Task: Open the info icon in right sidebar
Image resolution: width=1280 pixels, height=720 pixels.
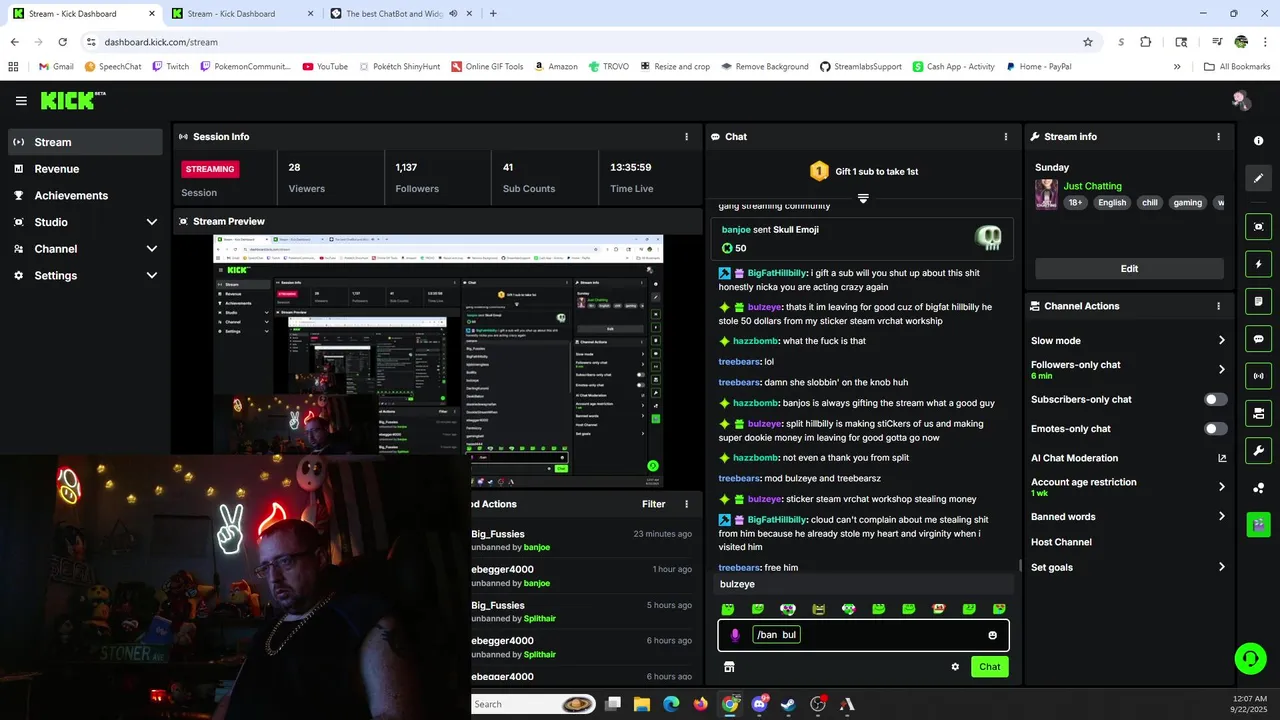Action: point(1259,141)
